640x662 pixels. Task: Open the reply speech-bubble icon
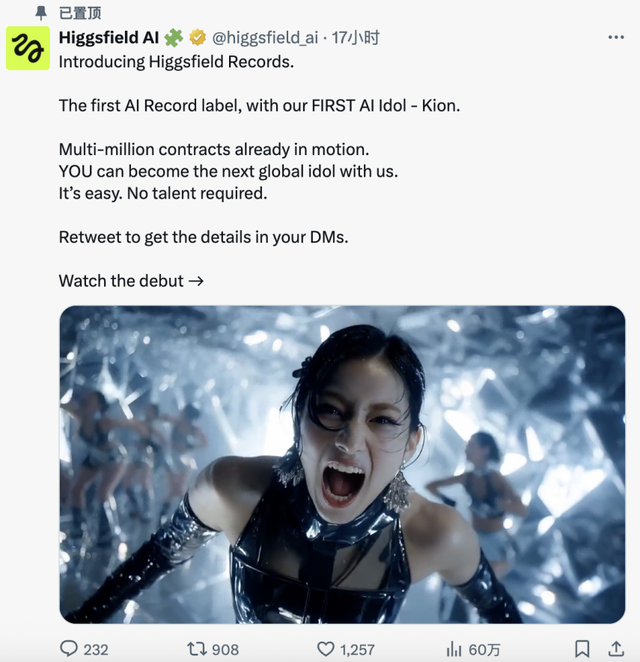pyautogui.click(x=69, y=648)
